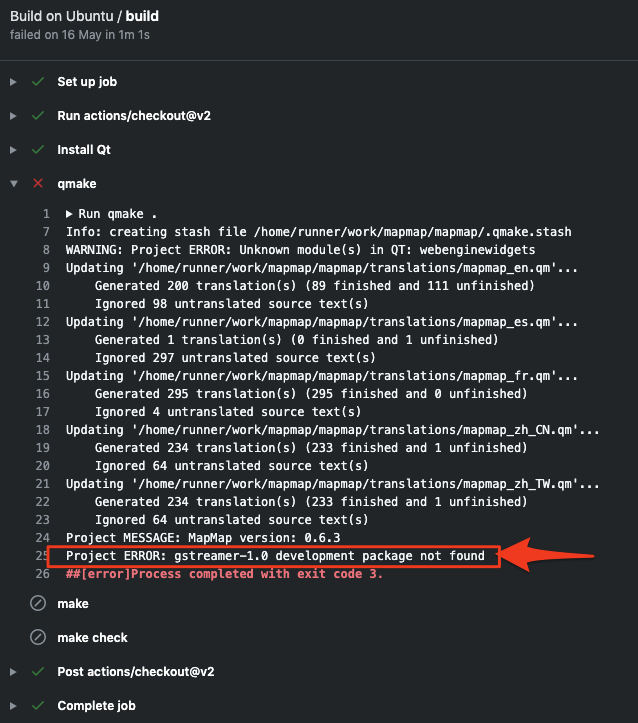Collapse the failed qmake step
638x723 pixels.
tap(14, 184)
